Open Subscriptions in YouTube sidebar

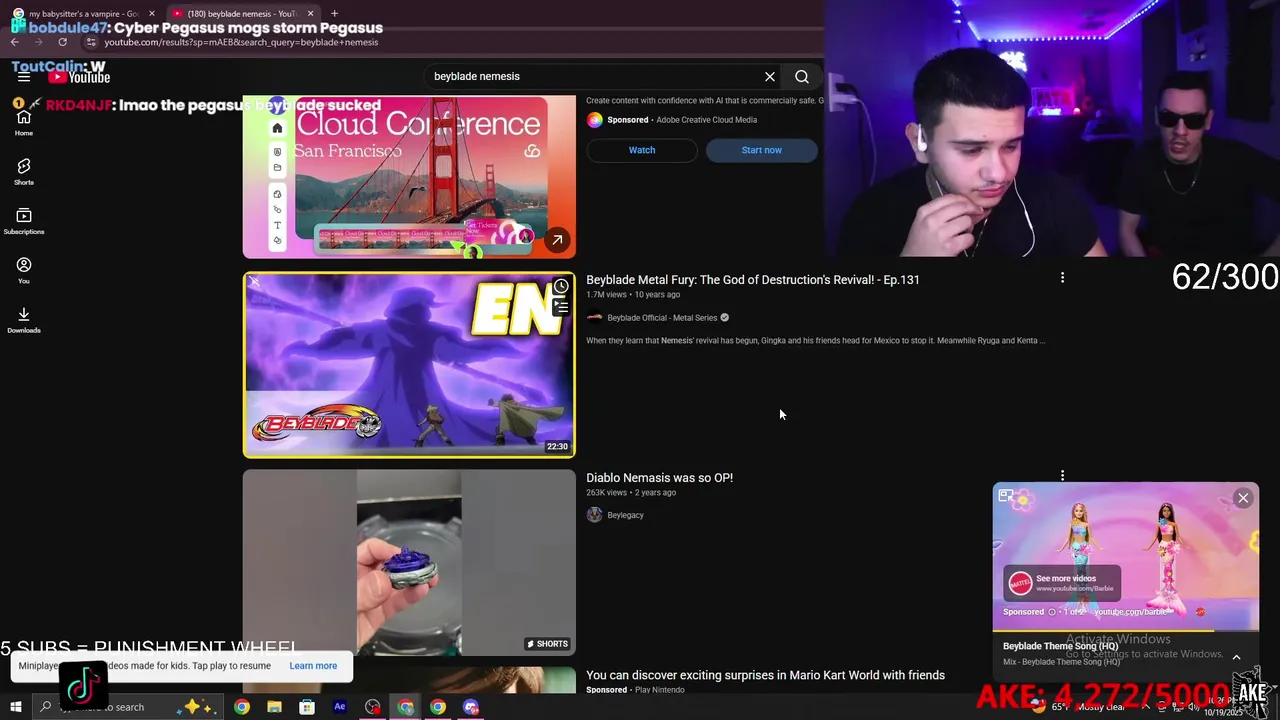24,221
